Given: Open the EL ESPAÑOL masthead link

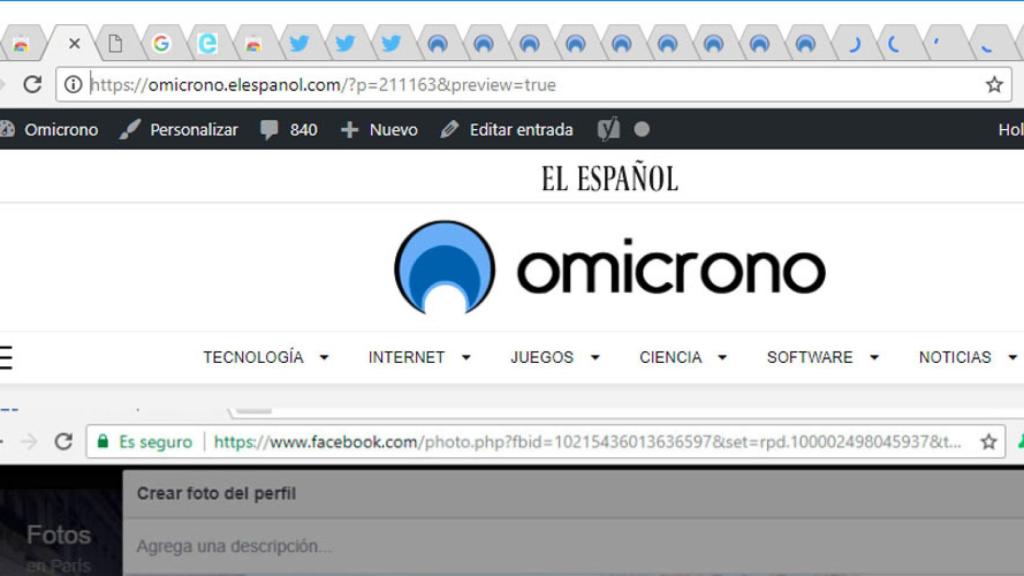Looking at the screenshot, I should coord(610,177).
